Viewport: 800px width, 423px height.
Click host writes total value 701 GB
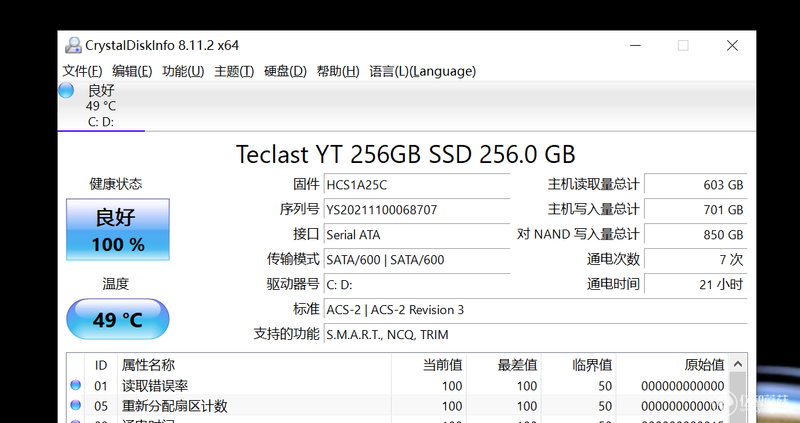click(x=695, y=209)
